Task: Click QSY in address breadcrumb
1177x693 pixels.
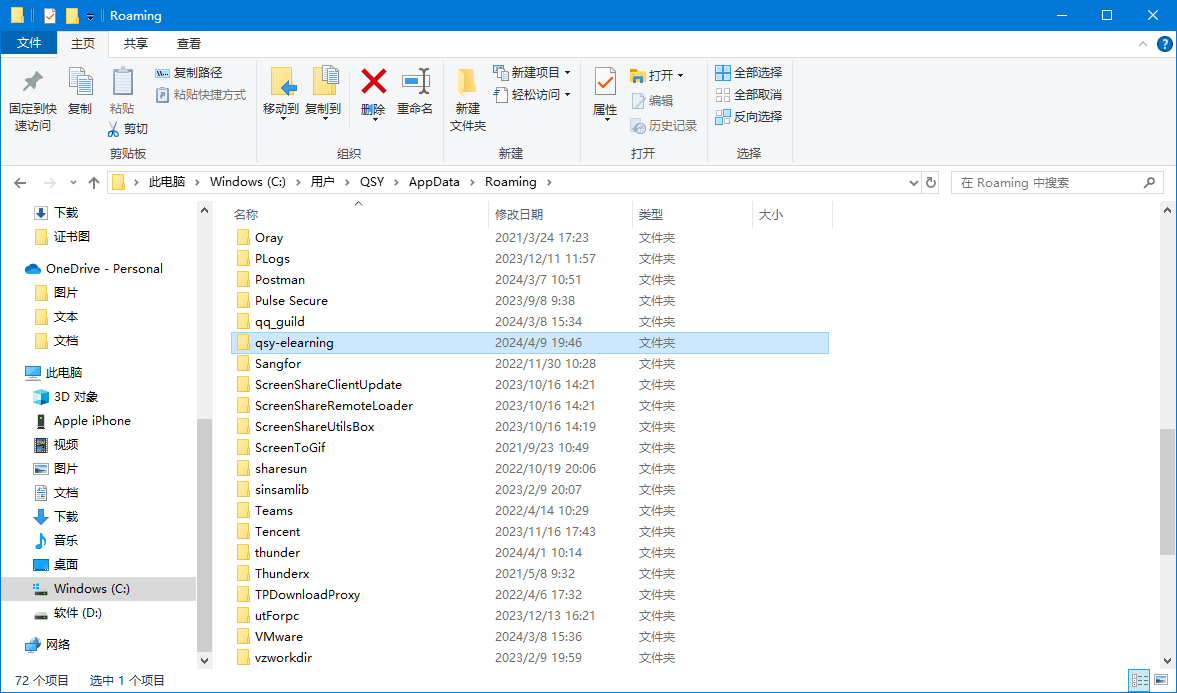Action: point(372,182)
